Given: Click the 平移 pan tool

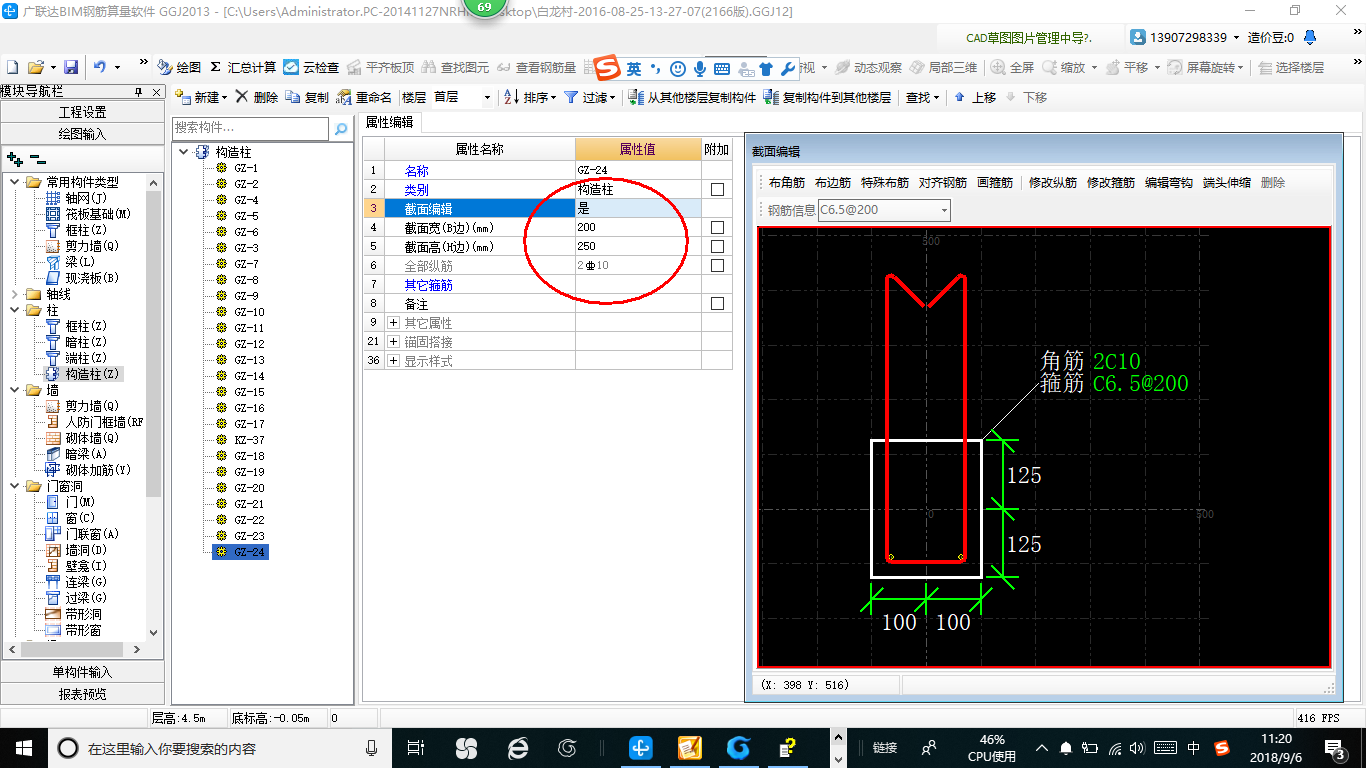Looking at the screenshot, I should coord(1125,67).
